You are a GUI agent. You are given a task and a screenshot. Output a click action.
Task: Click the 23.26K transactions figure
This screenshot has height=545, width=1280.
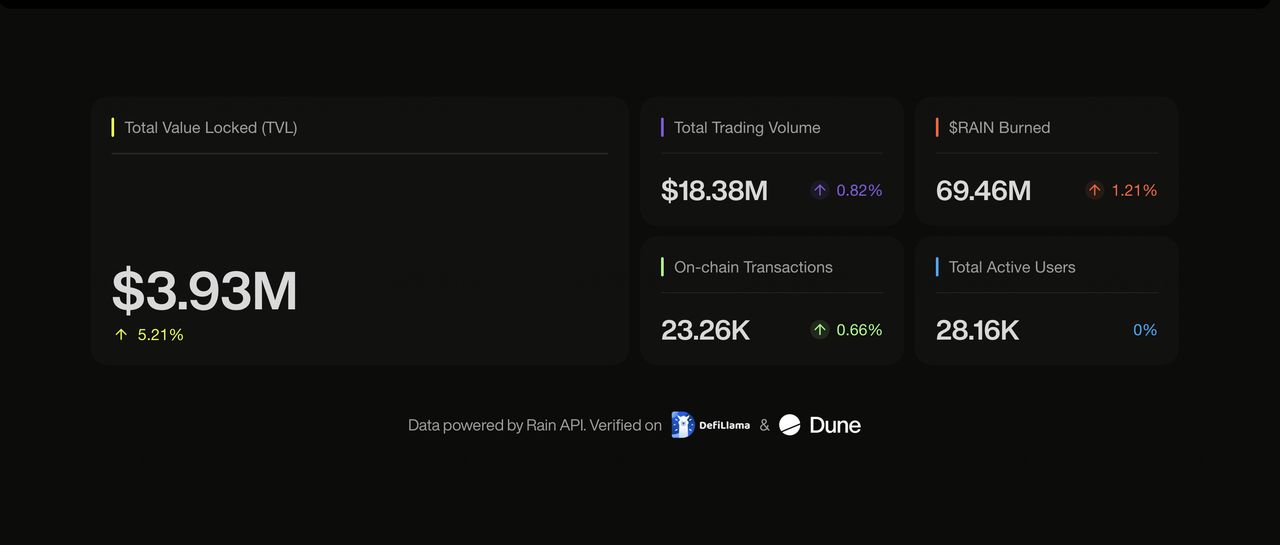(705, 330)
